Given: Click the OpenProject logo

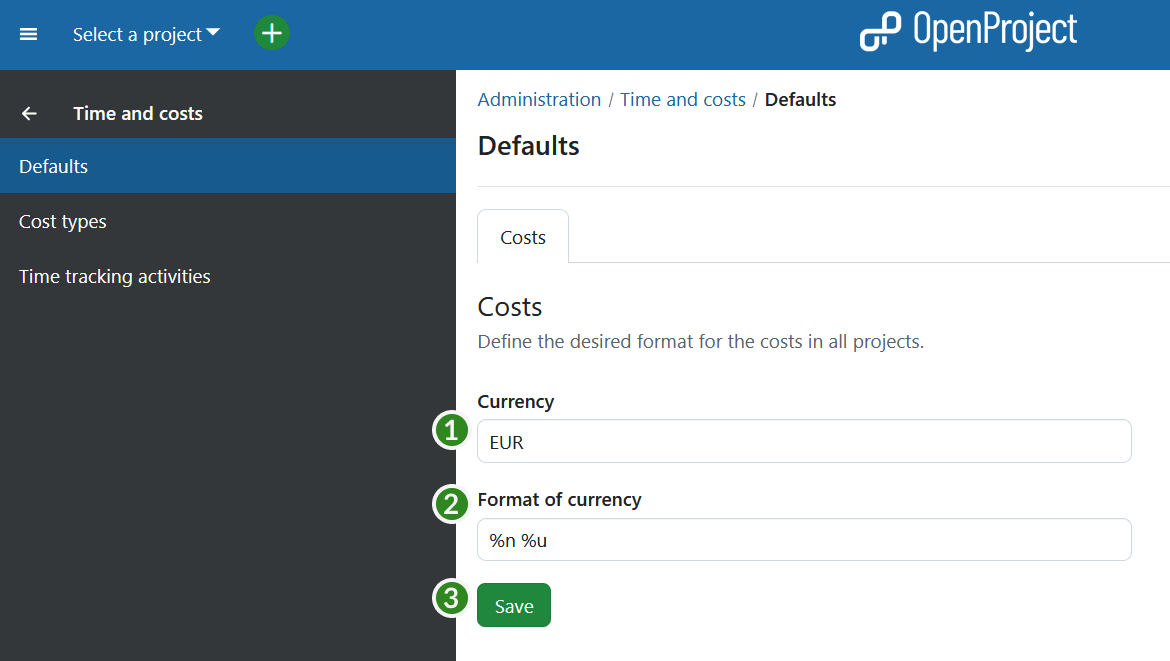Looking at the screenshot, I should coord(967,31).
